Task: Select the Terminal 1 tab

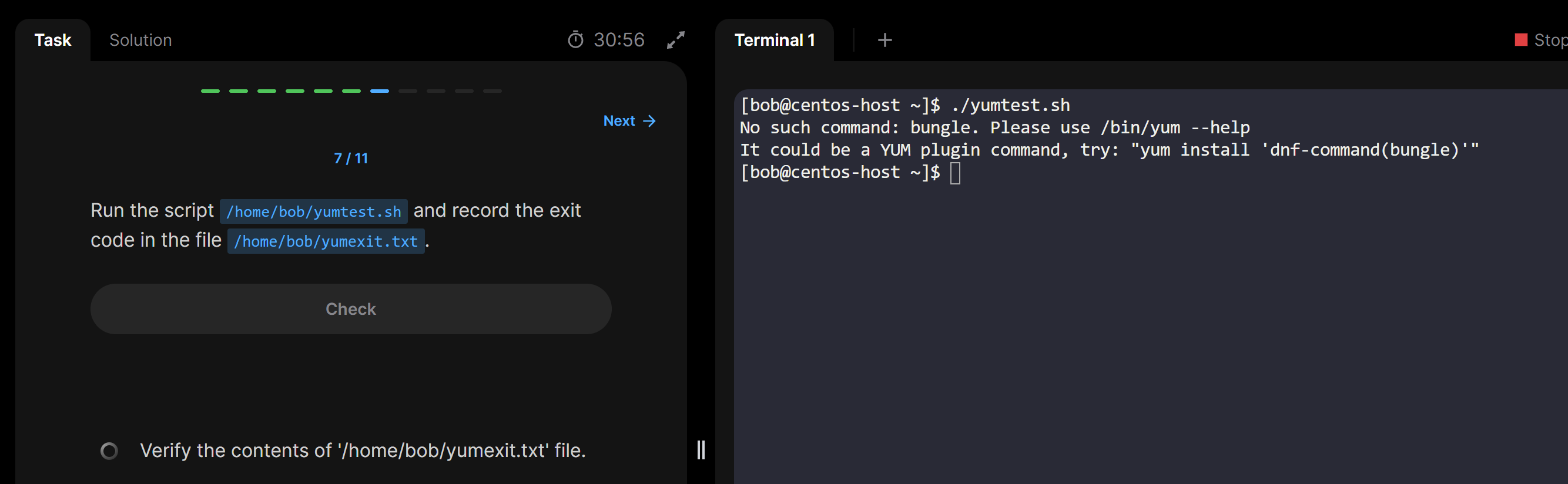Action: pyautogui.click(x=774, y=40)
